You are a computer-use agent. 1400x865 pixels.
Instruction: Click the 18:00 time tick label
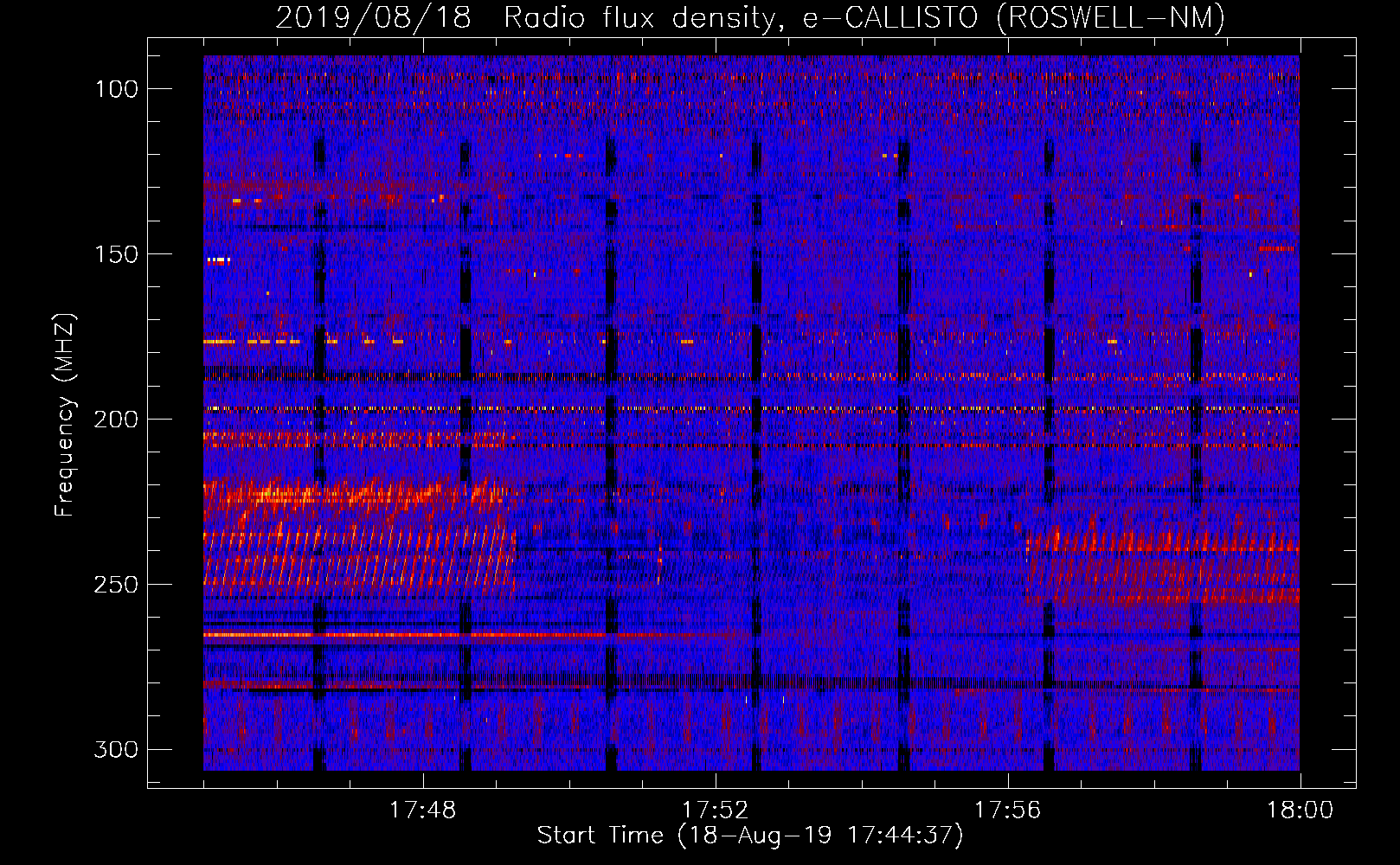pyautogui.click(x=1300, y=811)
